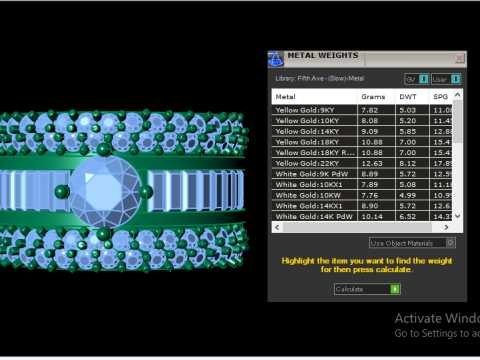Close the Metal Weights dialog
Viewport: 480px width, 360px height.
[x=459, y=58]
